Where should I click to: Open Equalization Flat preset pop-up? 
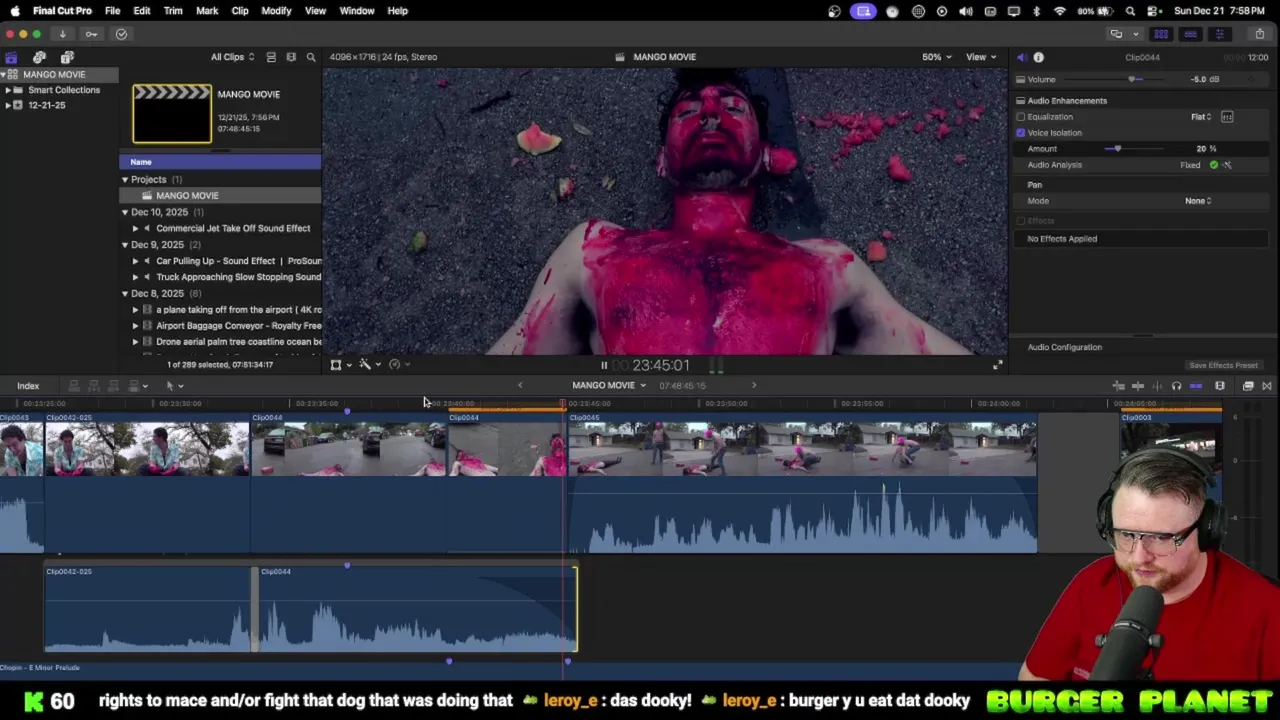coord(1201,117)
